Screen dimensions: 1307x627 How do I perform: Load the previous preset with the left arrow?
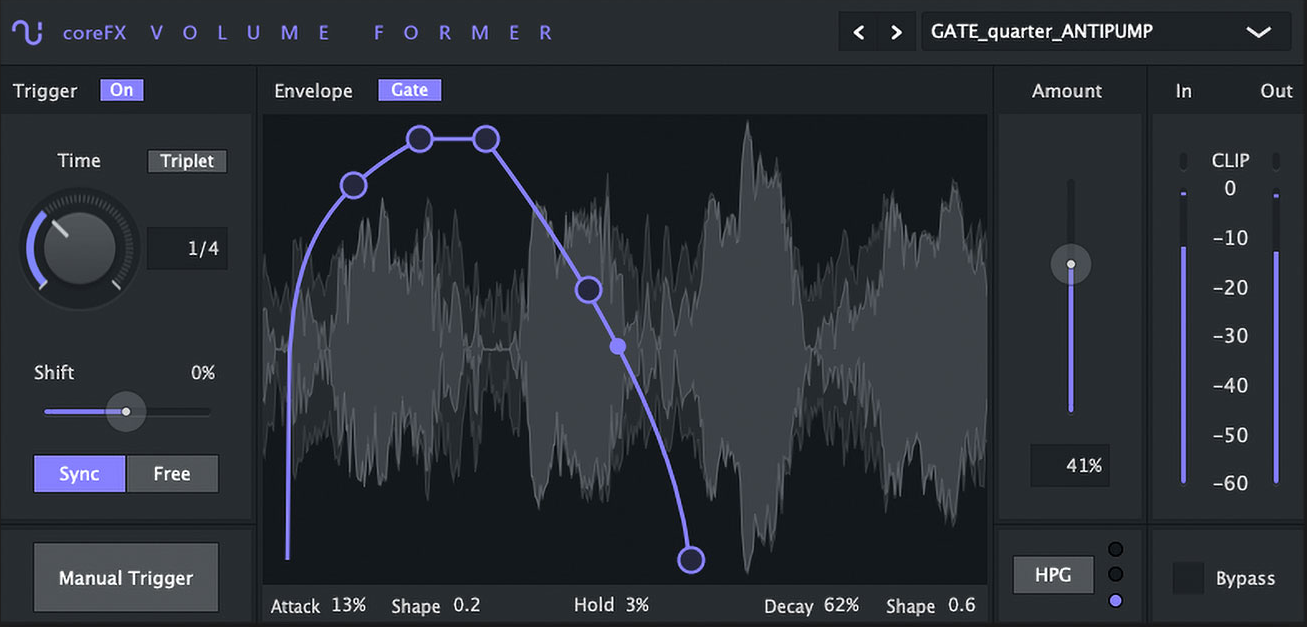point(858,31)
